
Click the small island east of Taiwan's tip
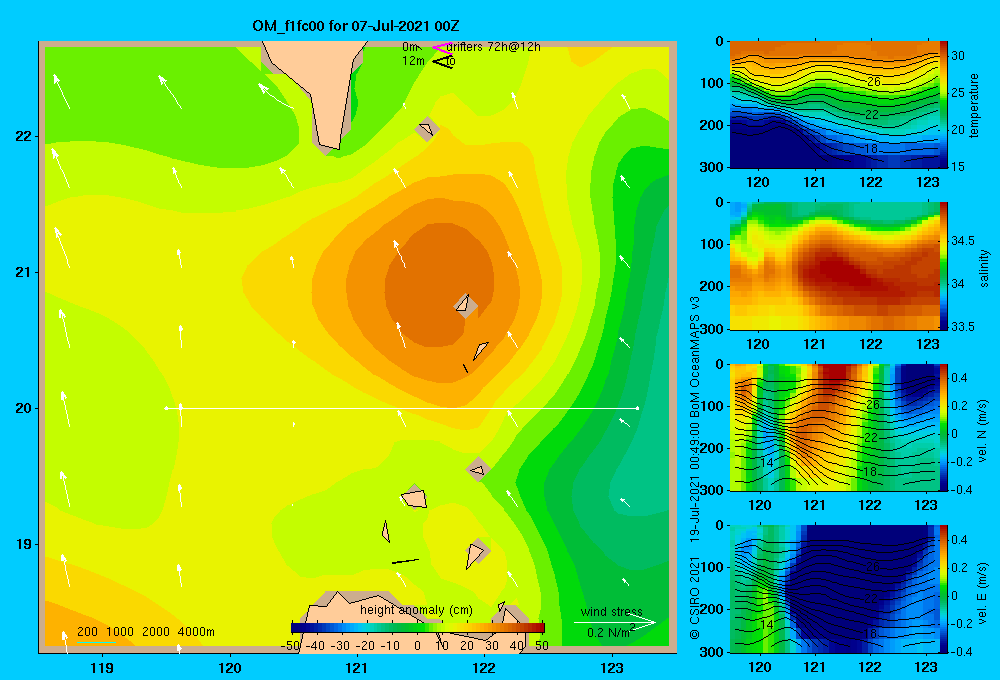point(426,129)
